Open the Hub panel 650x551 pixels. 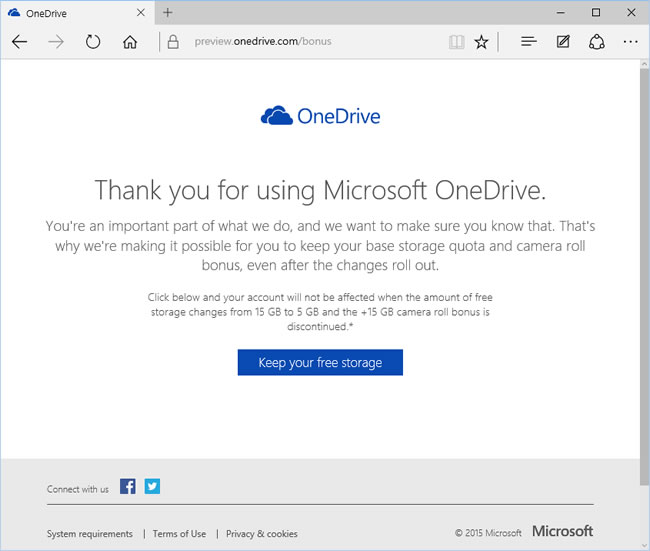(529, 42)
